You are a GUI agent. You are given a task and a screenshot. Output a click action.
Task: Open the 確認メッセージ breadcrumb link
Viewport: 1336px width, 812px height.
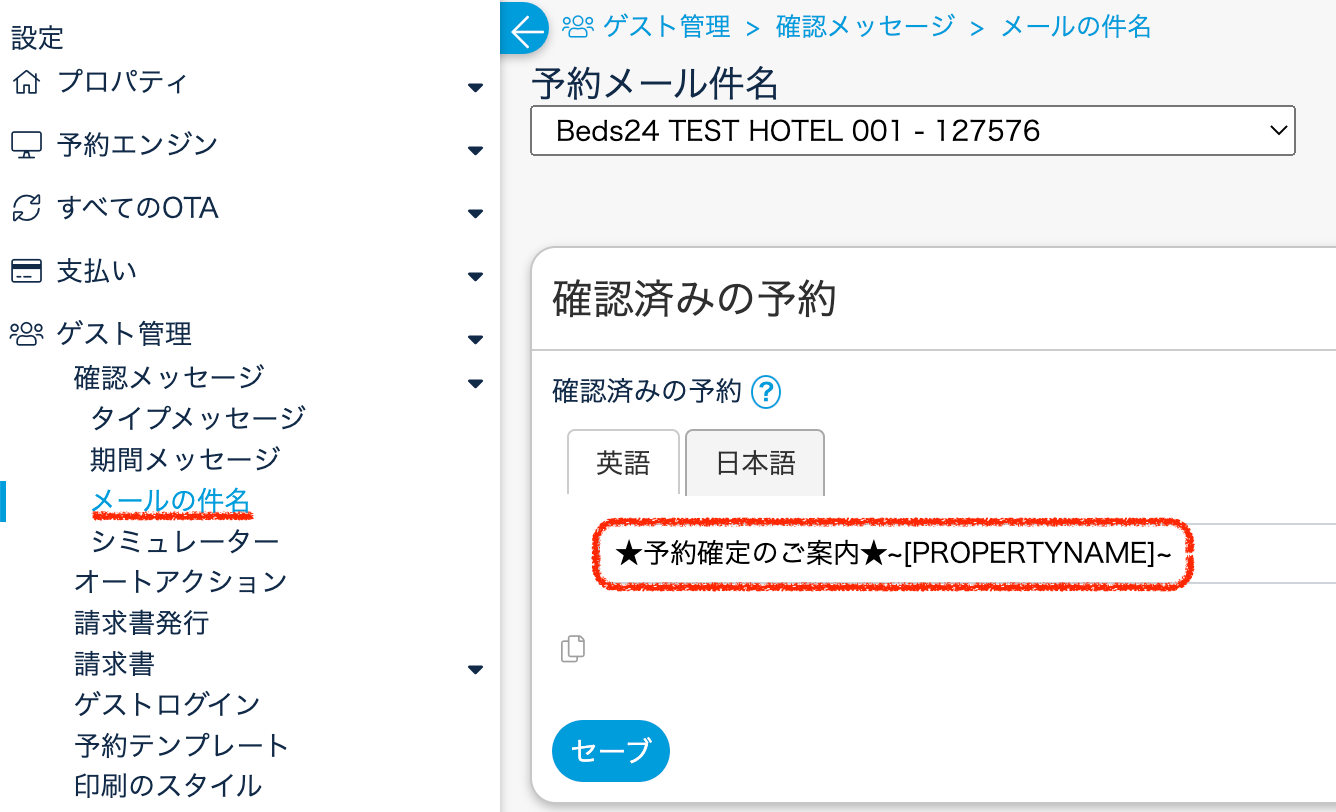tap(865, 27)
